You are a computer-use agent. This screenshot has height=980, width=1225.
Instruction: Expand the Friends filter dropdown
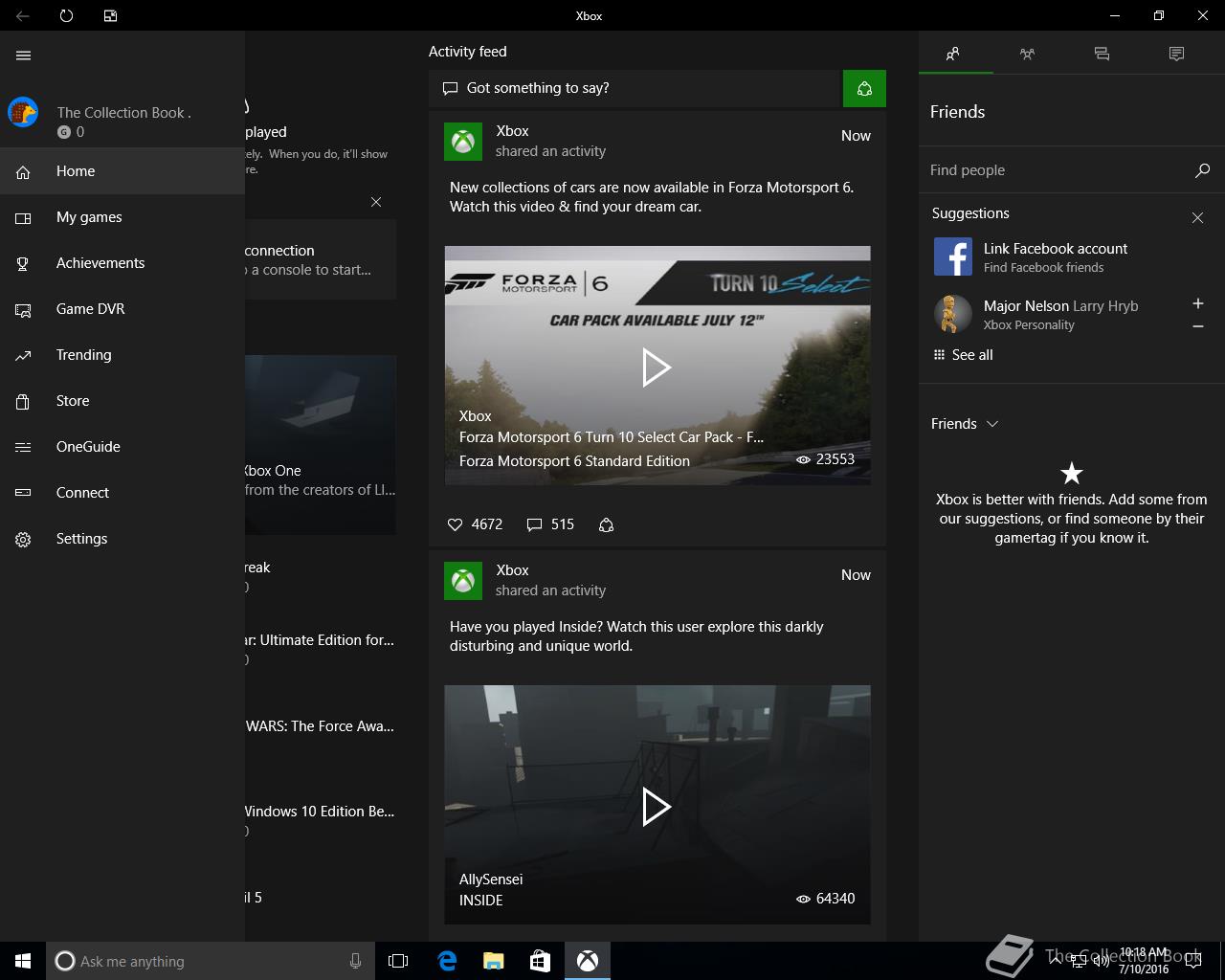click(x=965, y=424)
